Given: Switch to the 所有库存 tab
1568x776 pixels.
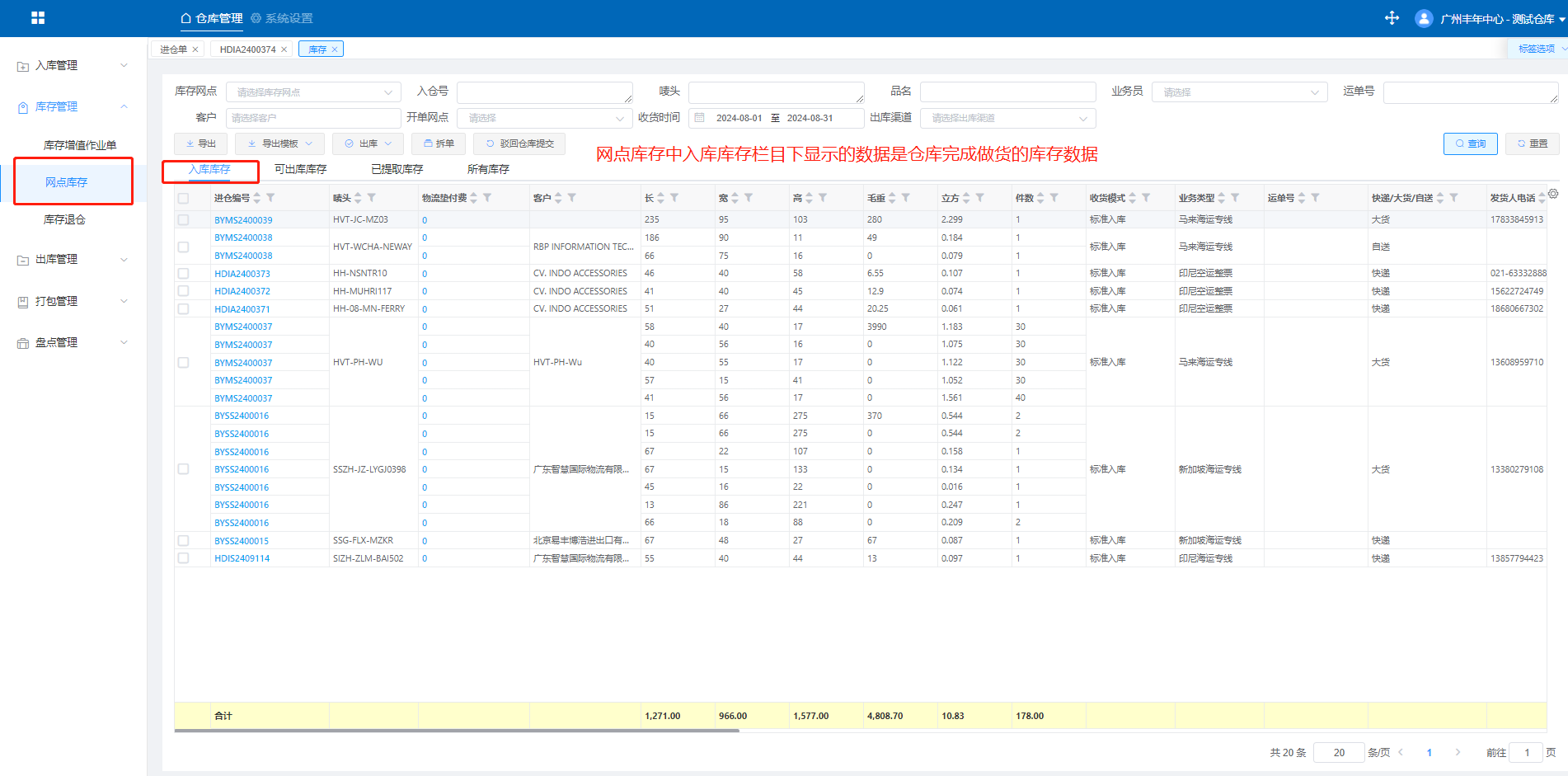Looking at the screenshot, I should (x=488, y=169).
